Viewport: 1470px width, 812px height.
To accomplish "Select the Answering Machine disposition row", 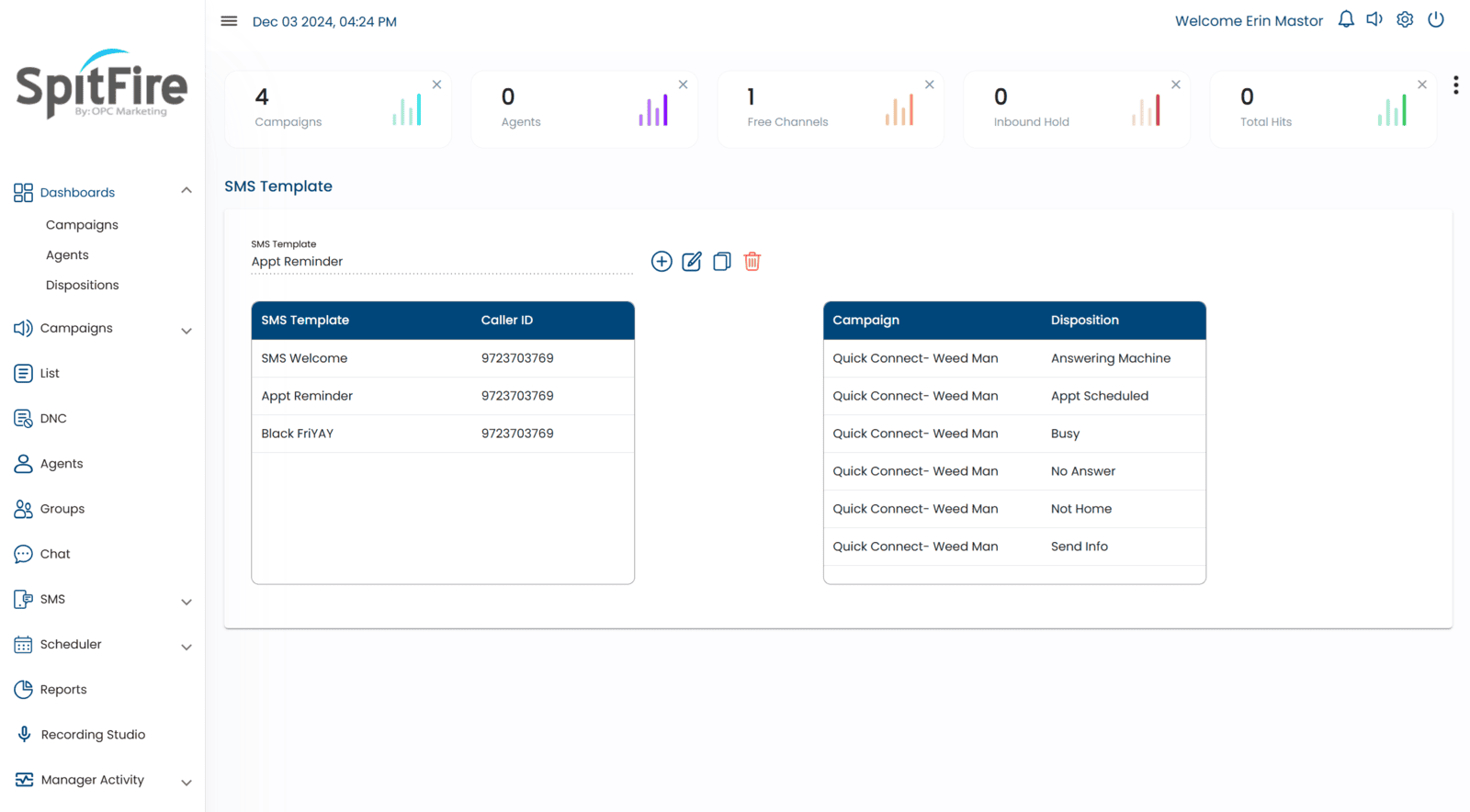I will (1014, 358).
